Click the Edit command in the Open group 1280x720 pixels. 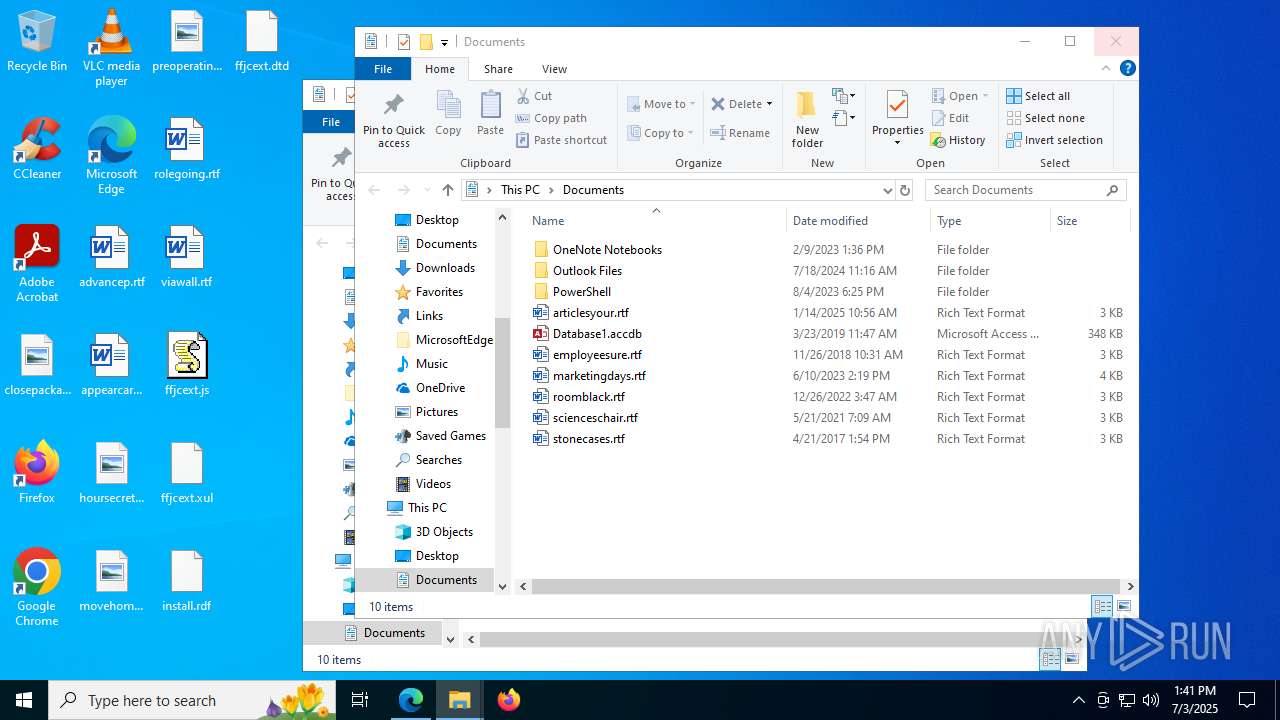(950, 118)
